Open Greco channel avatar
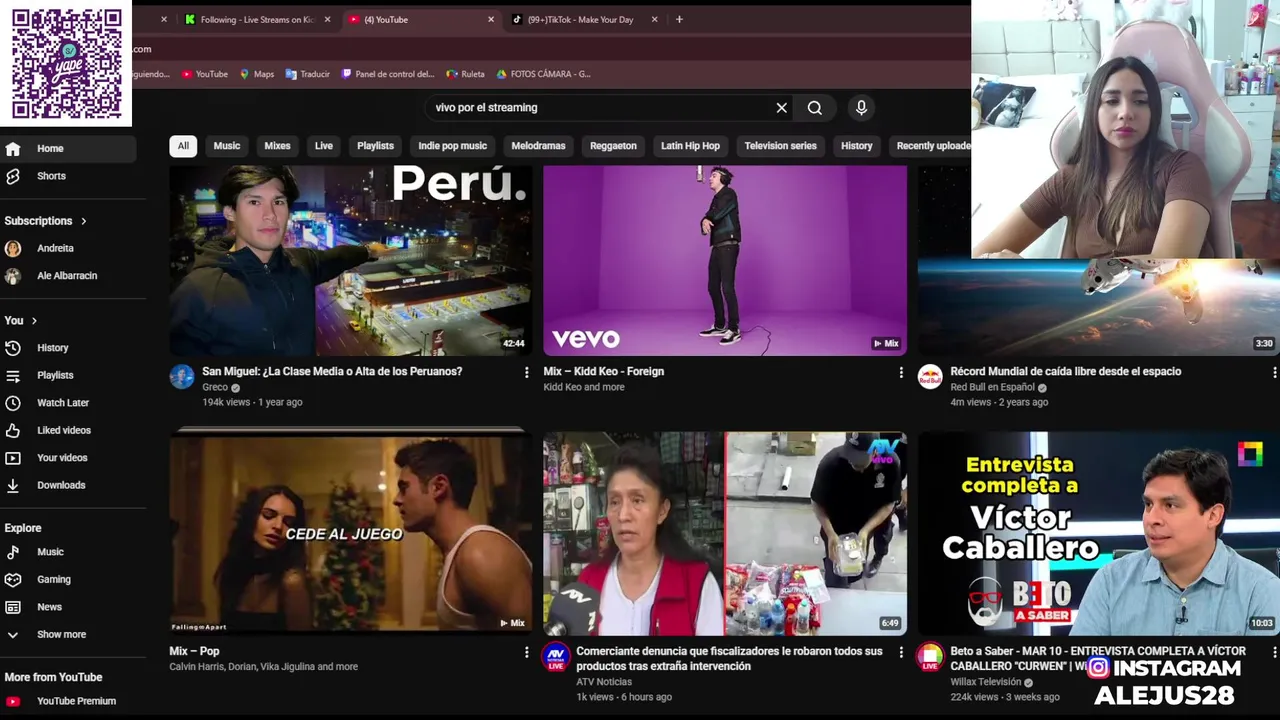 [x=182, y=377]
